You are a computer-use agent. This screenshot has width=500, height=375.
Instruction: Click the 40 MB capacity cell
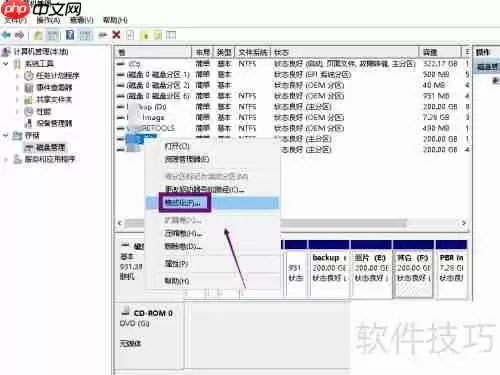point(434,85)
